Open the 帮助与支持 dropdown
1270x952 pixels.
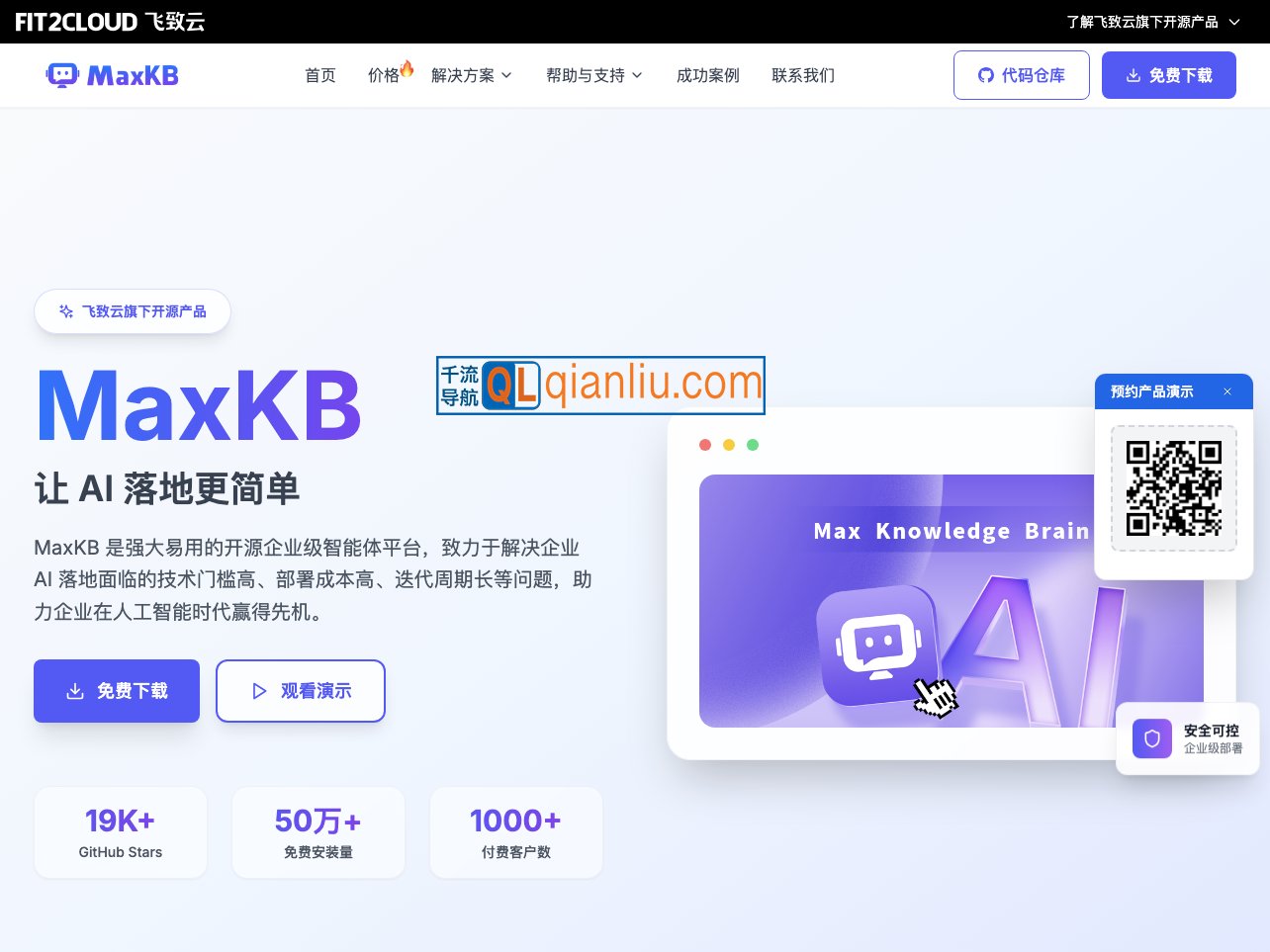click(x=593, y=75)
